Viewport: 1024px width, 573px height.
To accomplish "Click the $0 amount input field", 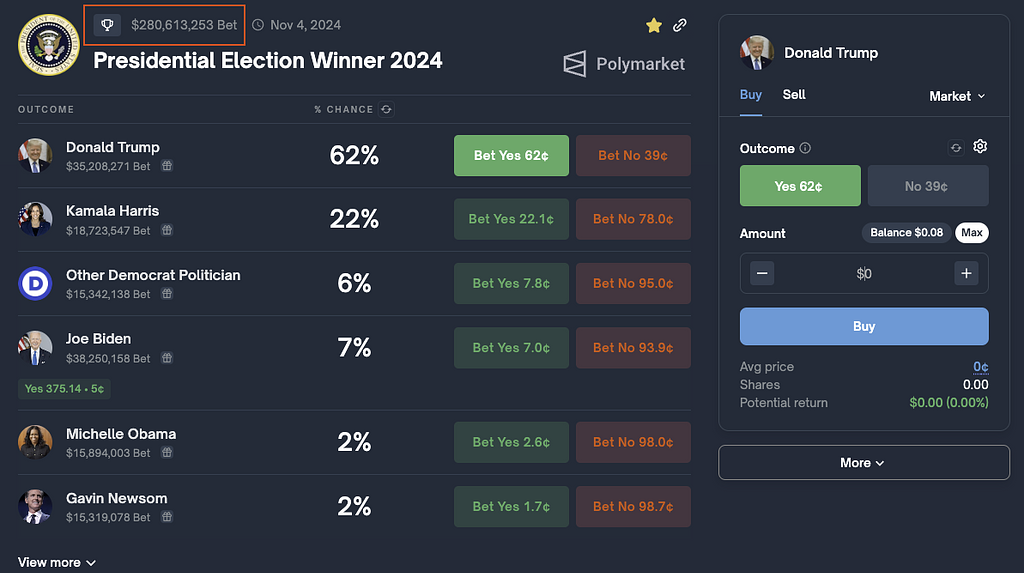I will (x=864, y=273).
